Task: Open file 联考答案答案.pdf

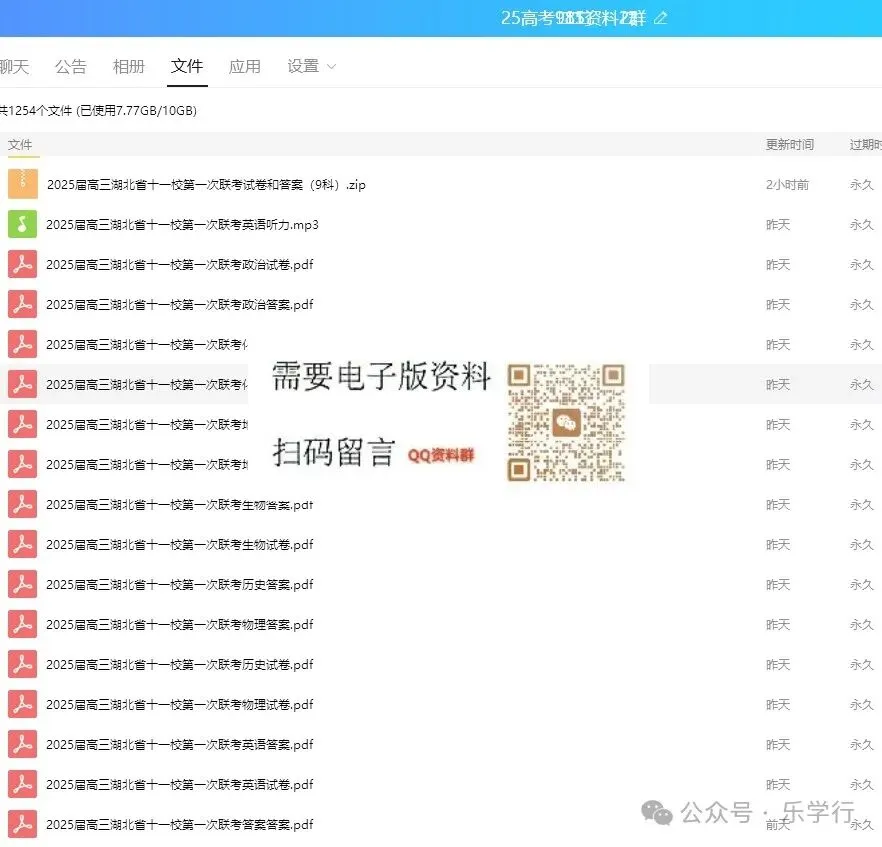Action: point(179,824)
